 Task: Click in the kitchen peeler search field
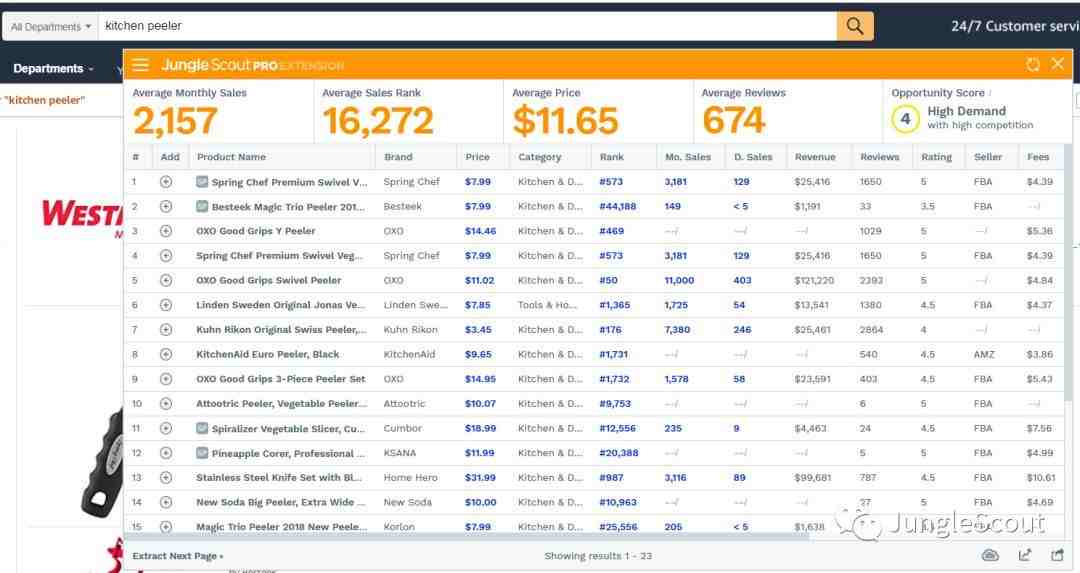468,26
